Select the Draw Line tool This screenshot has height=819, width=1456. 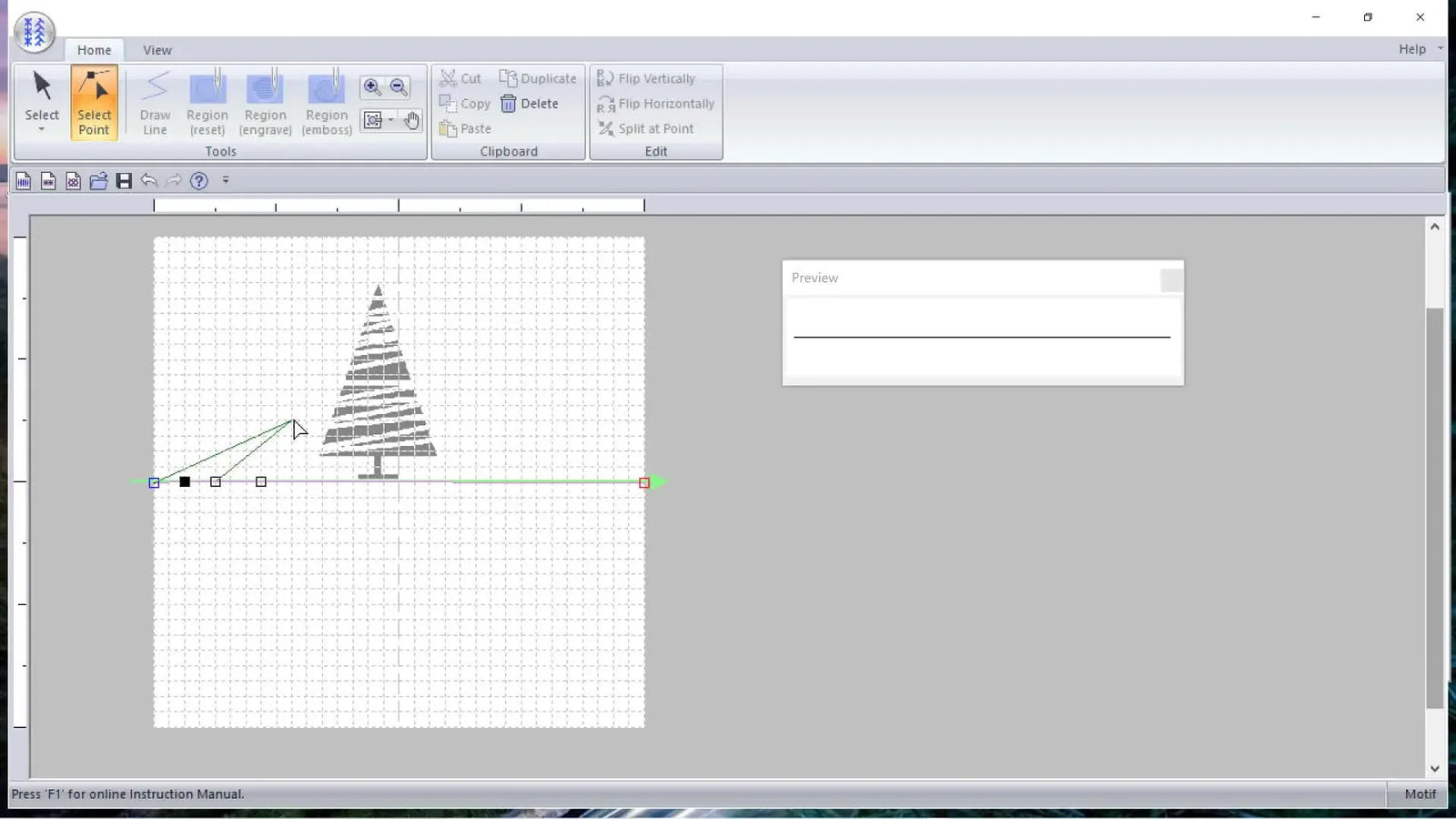pos(154,102)
